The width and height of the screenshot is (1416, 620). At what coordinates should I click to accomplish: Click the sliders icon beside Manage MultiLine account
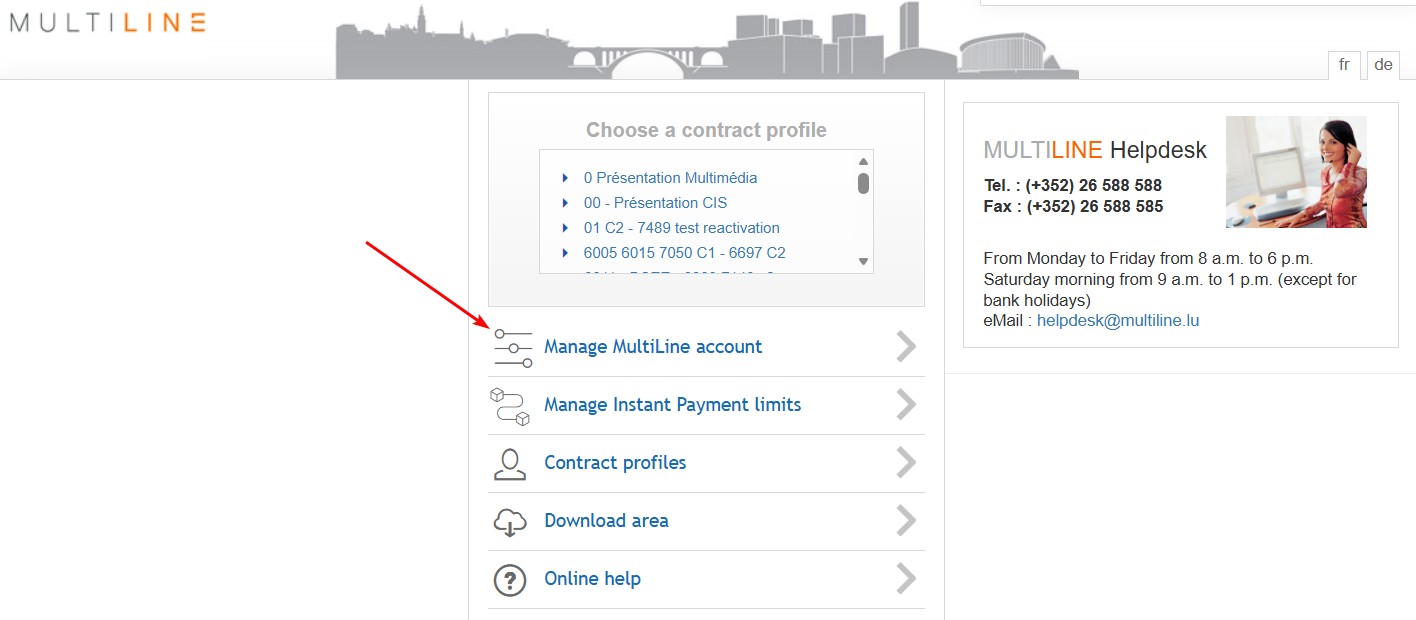pos(513,348)
